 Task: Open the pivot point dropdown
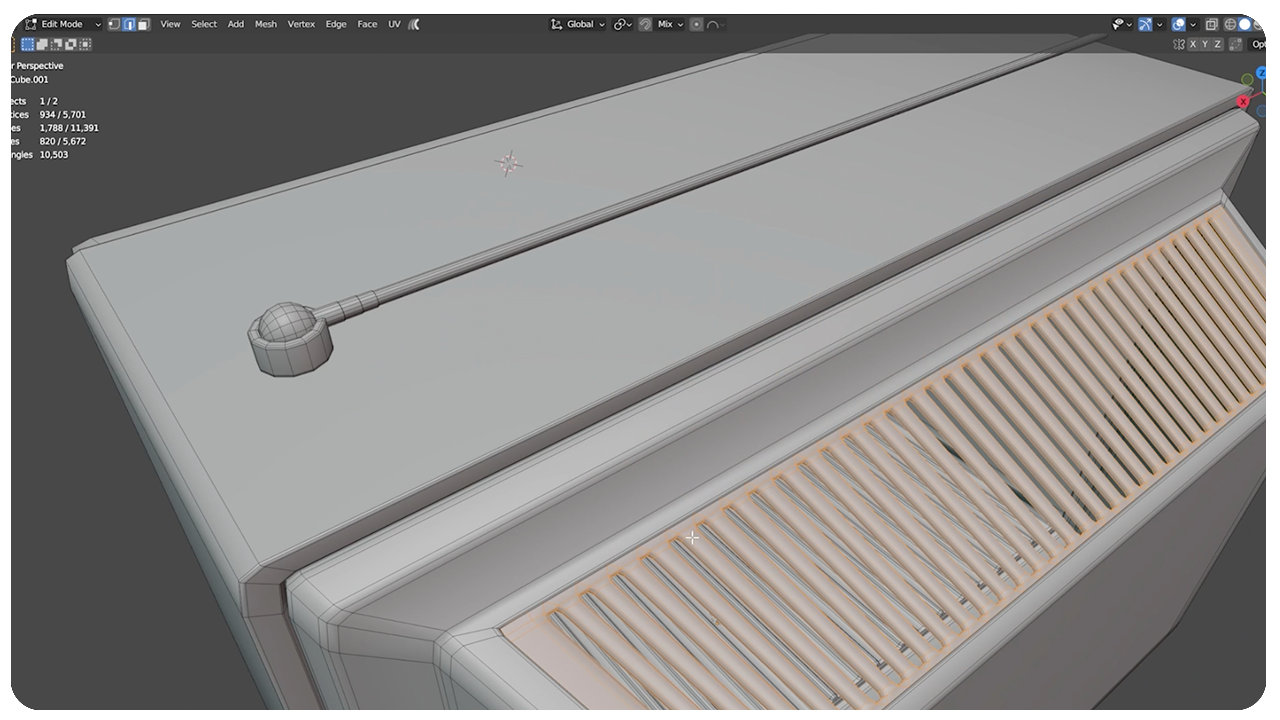pyautogui.click(x=623, y=24)
